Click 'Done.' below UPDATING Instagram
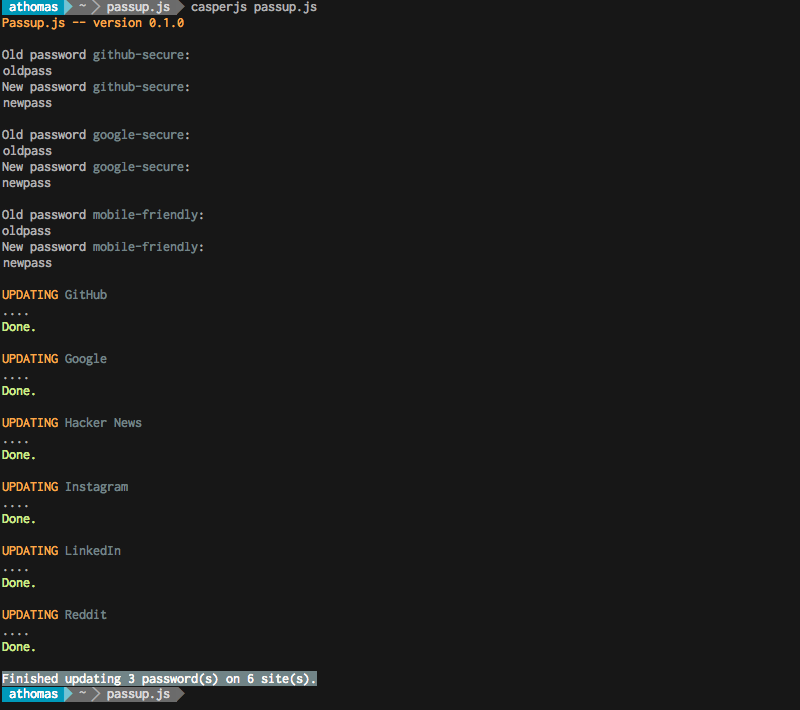800x710 pixels. point(19,519)
